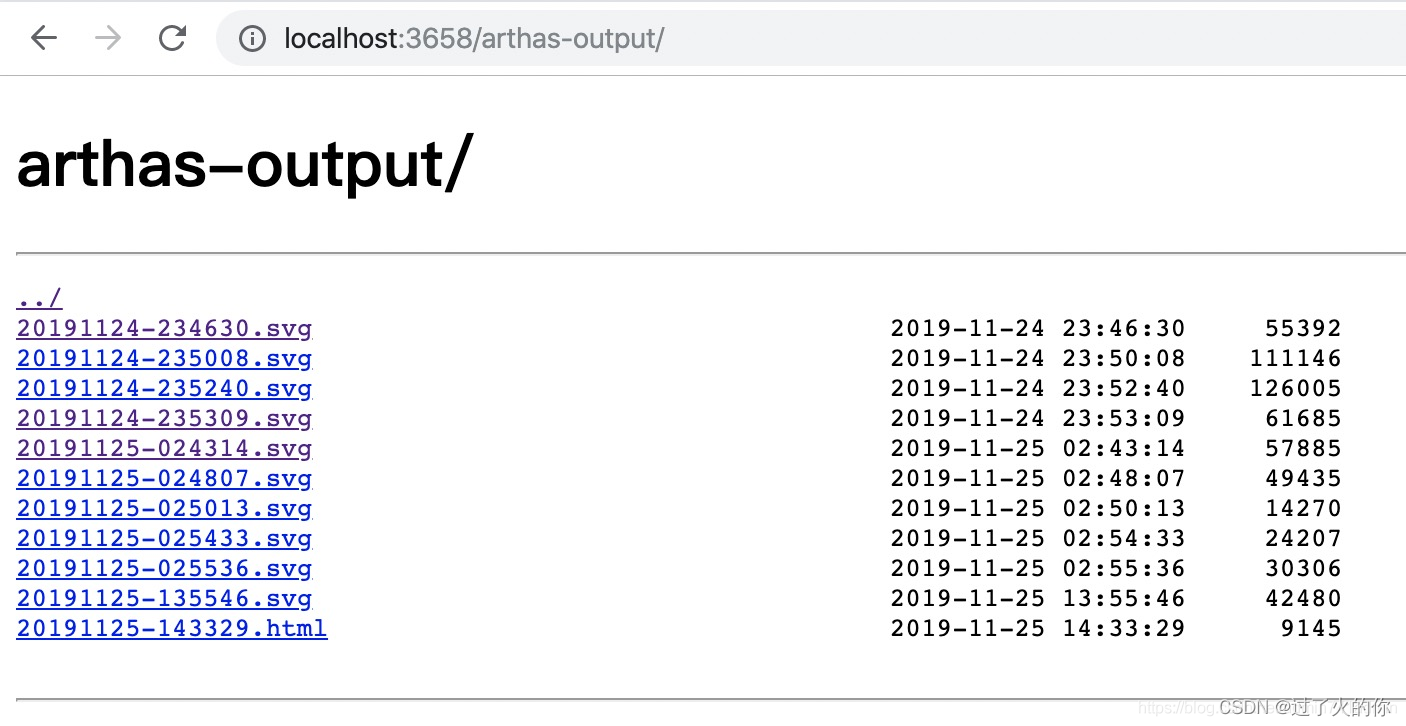Open 20191124-235240.svg file link
1406x726 pixels.
point(164,388)
